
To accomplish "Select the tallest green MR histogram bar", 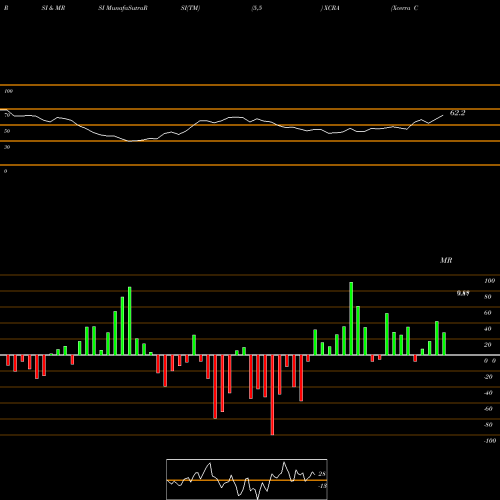I will tap(351, 319).
